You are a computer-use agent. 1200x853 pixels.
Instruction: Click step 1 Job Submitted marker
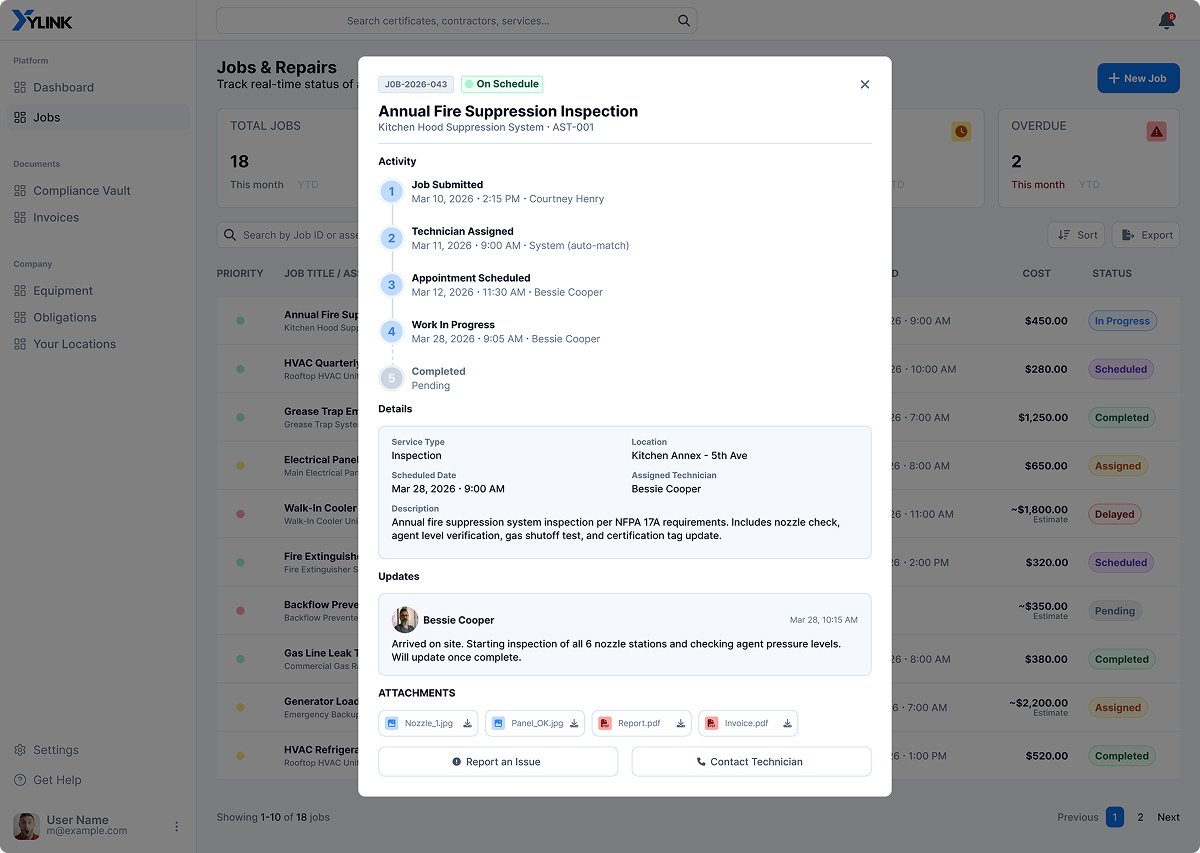tap(392, 191)
